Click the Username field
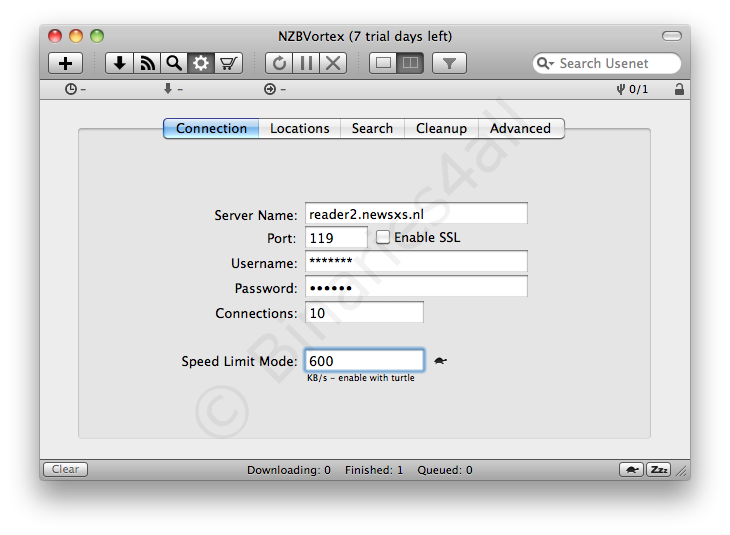Image resolution: width=730 pixels, height=535 pixels. [416, 261]
